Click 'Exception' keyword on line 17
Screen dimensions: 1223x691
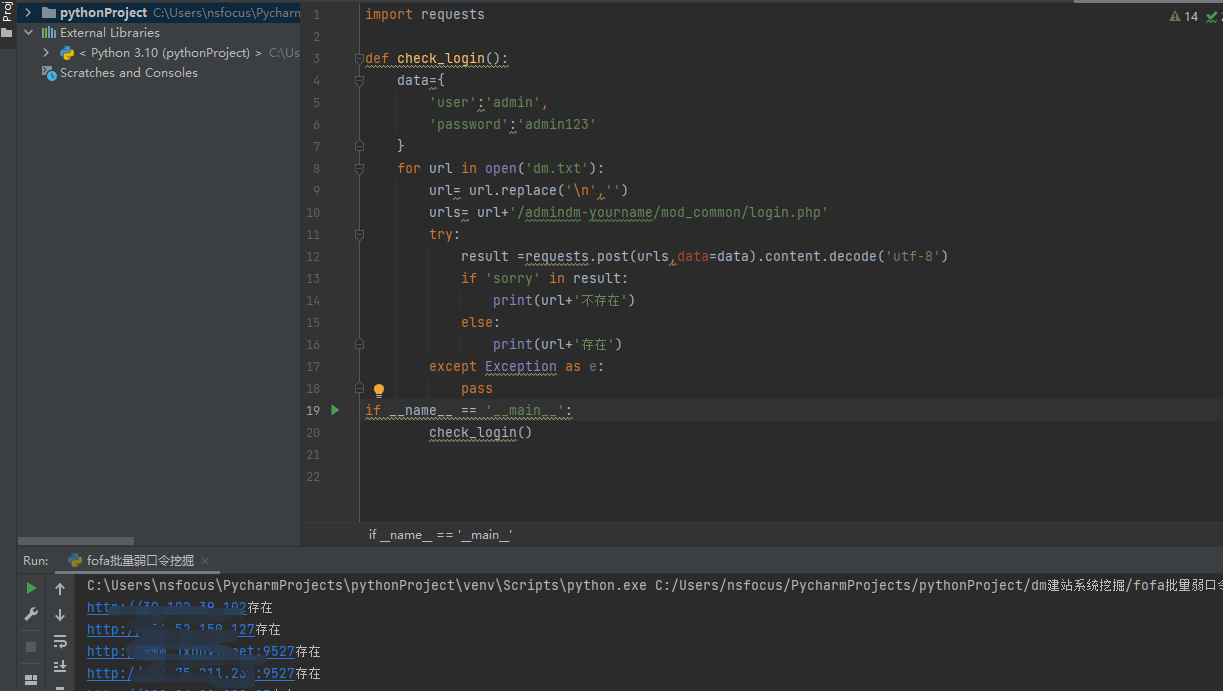tap(521, 367)
